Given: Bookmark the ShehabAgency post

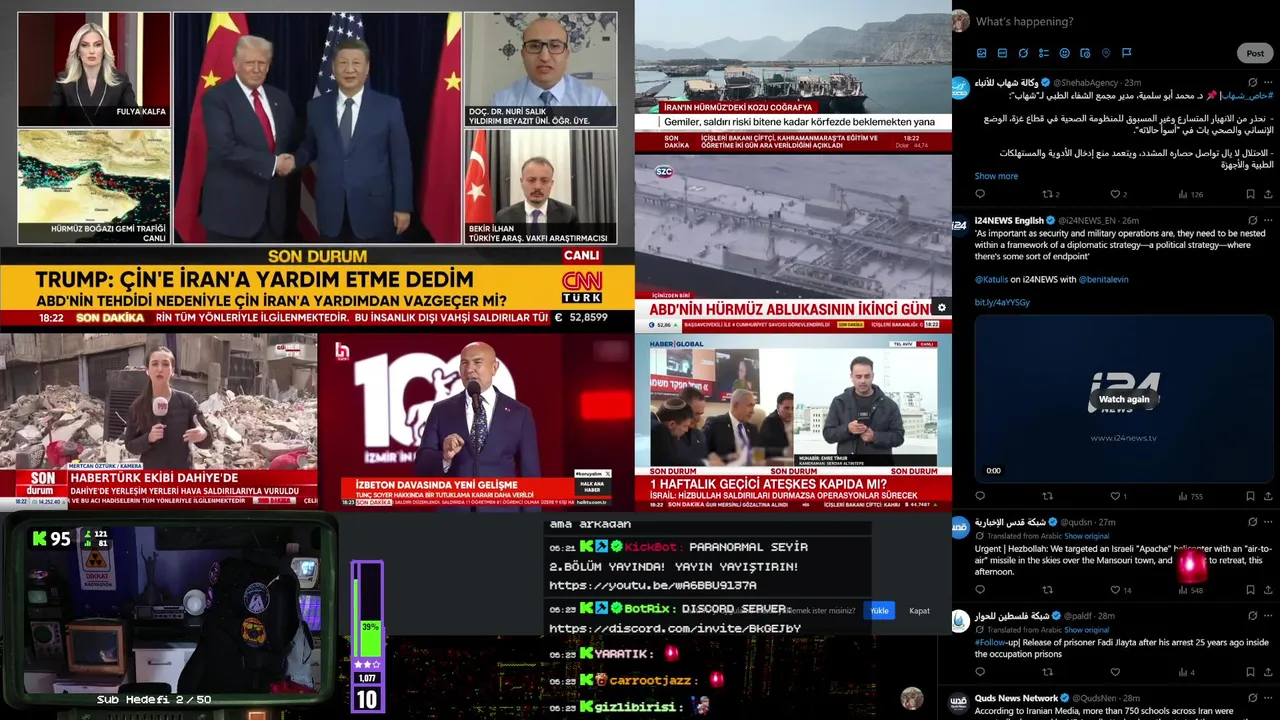Looking at the screenshot, I should [x=1250, y=194].
